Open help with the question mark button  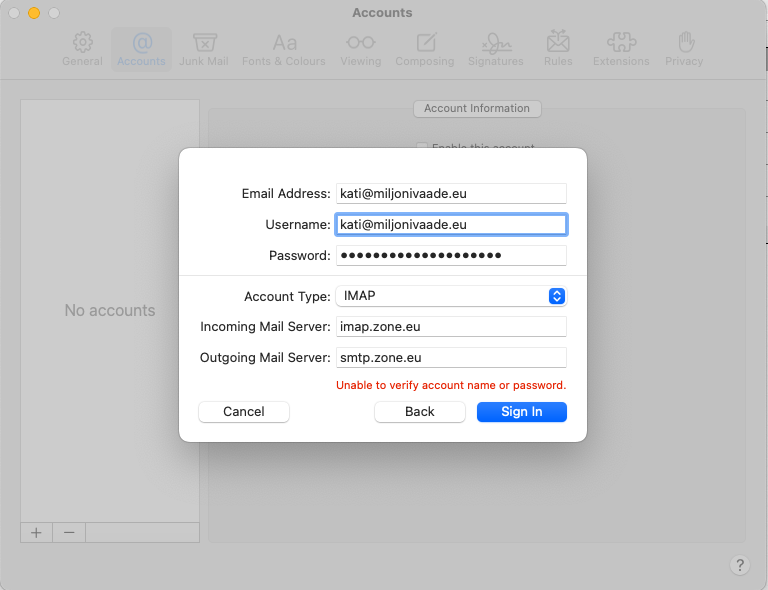click(740, 565)
